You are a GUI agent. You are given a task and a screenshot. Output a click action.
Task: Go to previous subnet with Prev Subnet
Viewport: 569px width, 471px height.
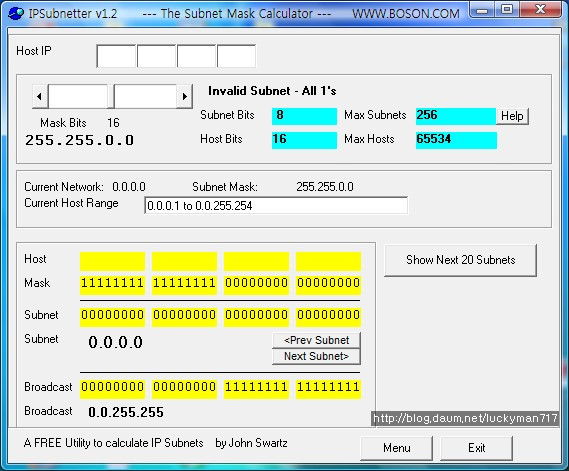(x=316, y=340)
